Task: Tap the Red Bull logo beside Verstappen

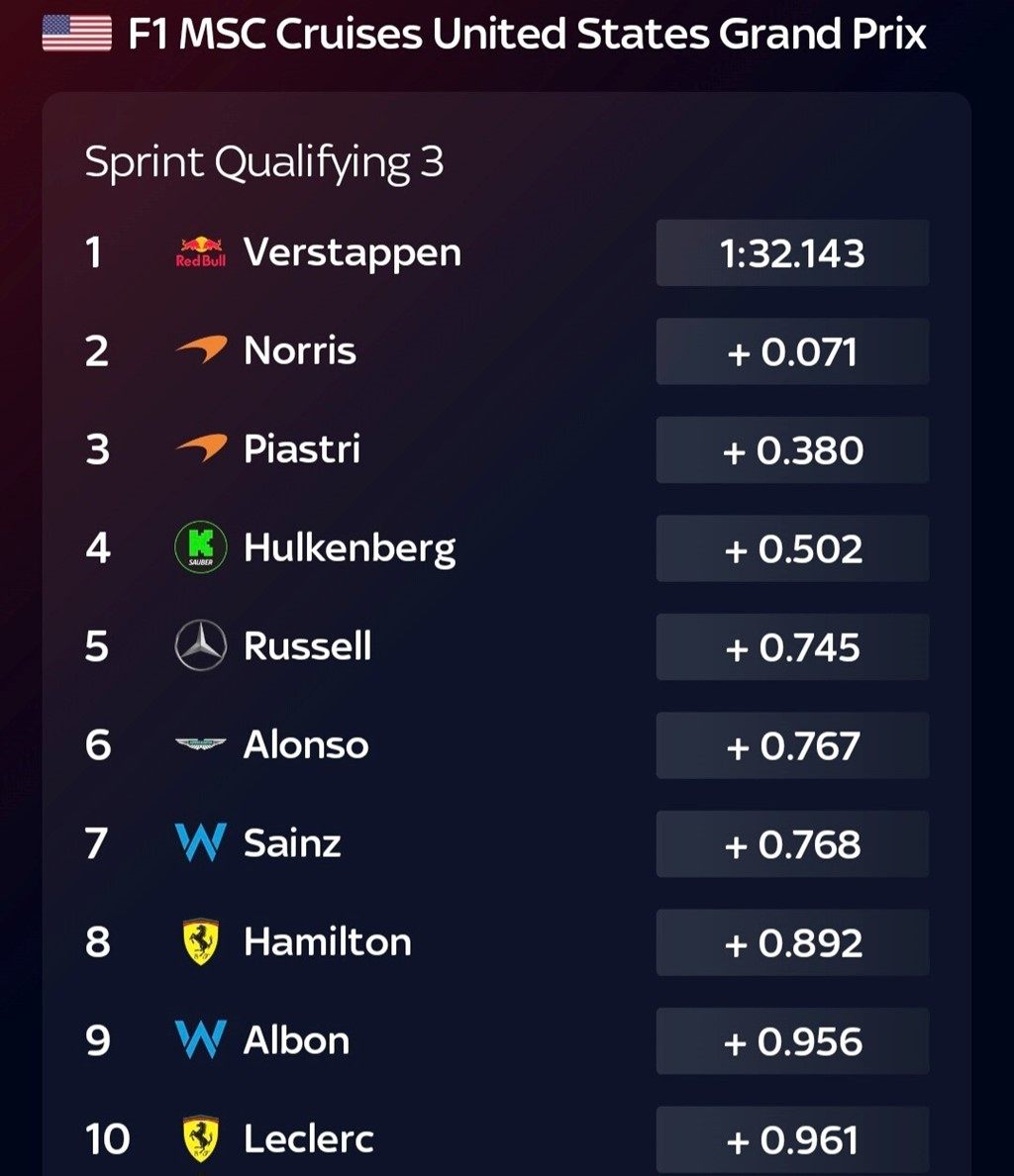Action: [201, 252]
